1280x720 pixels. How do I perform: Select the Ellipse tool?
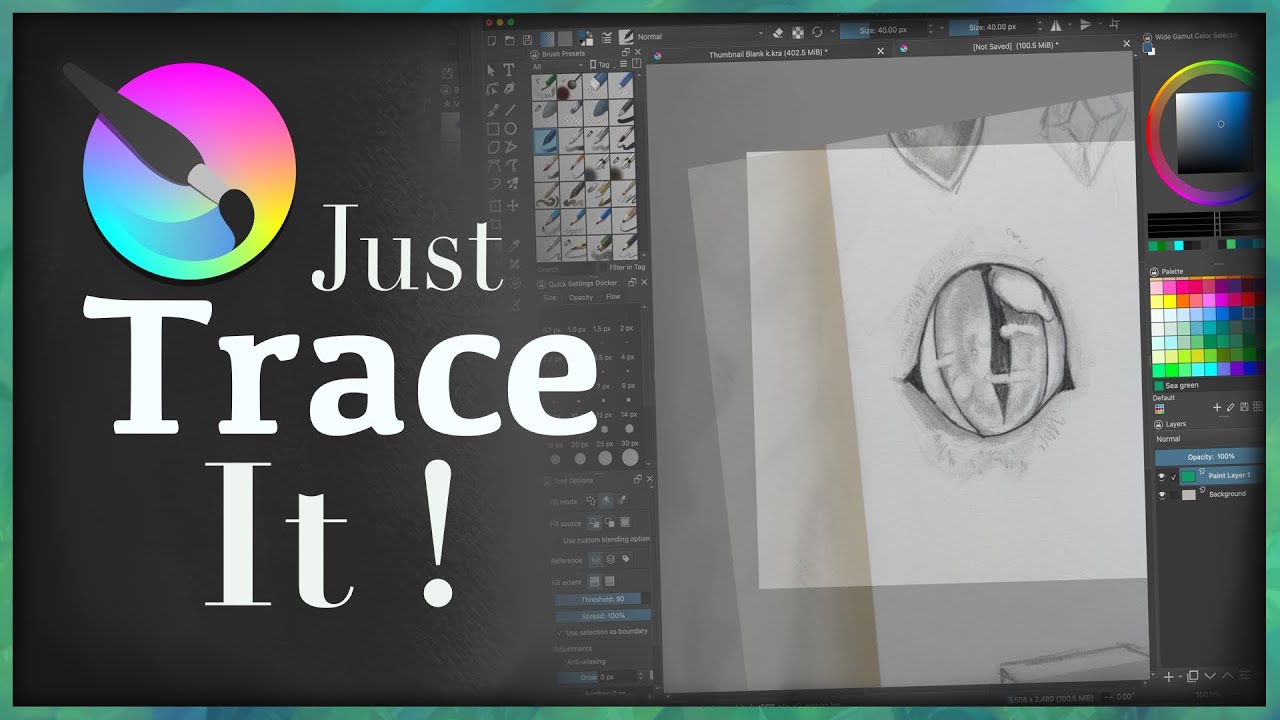510,129
